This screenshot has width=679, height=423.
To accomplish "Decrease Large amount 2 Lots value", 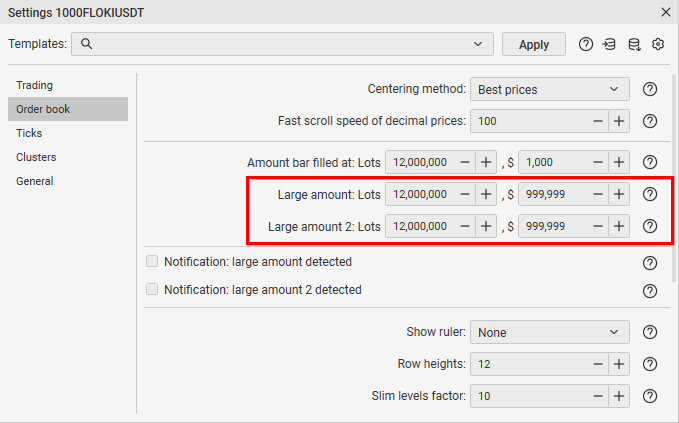I will [465, 226].
